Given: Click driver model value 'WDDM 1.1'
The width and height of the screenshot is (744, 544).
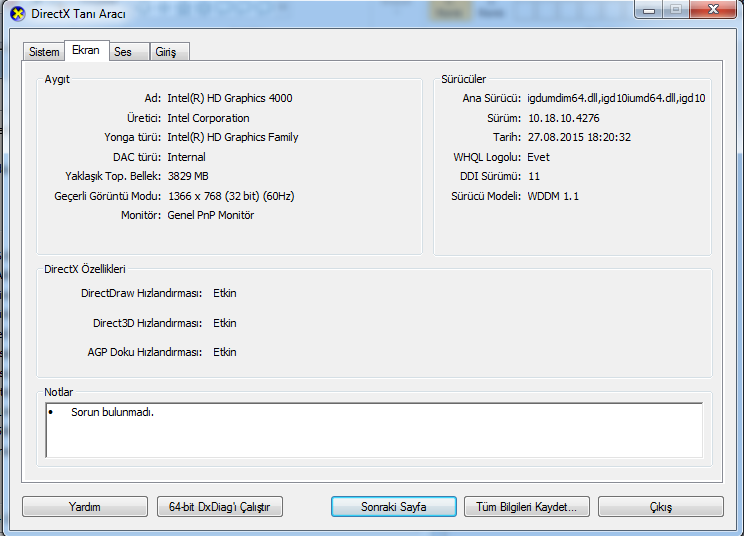Looking at the screenshot, I should click(x=553, y=196).
